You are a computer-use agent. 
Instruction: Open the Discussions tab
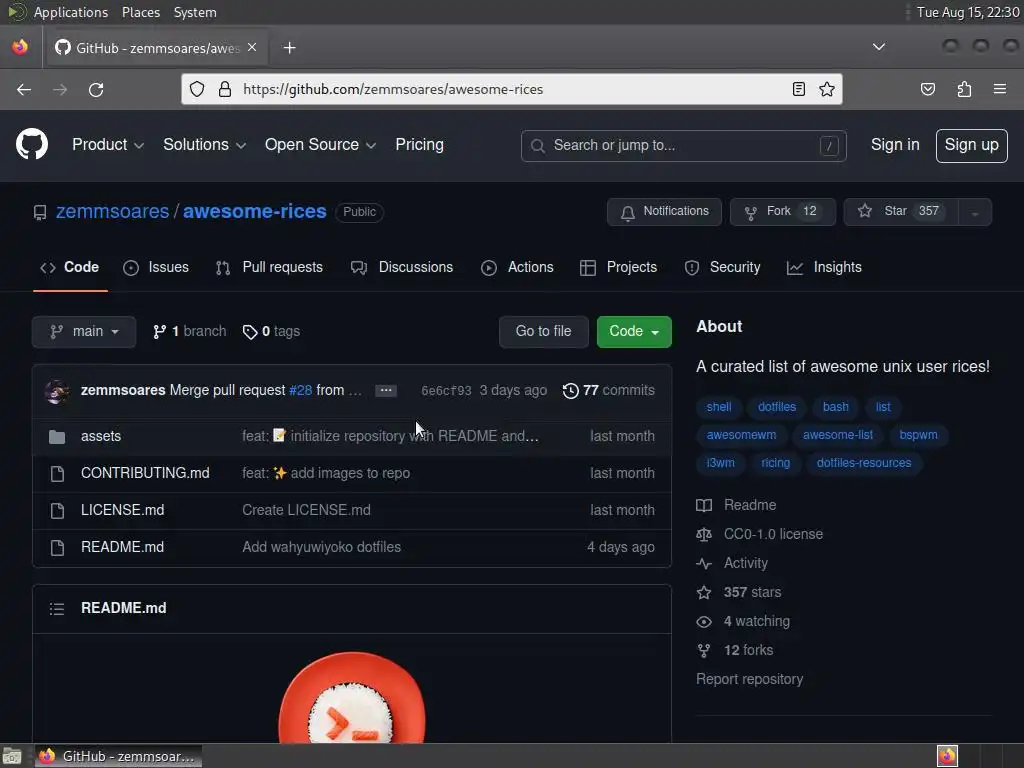click(x=402, y=267)
